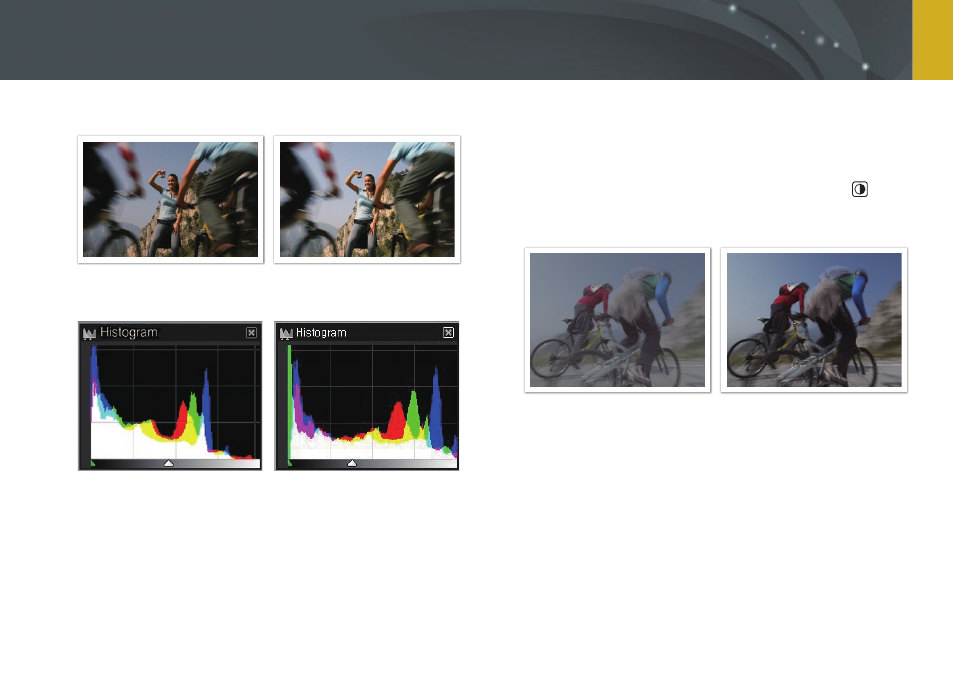
Task: Click the contrast half-circle icon
Action: (x=859, y=190)
